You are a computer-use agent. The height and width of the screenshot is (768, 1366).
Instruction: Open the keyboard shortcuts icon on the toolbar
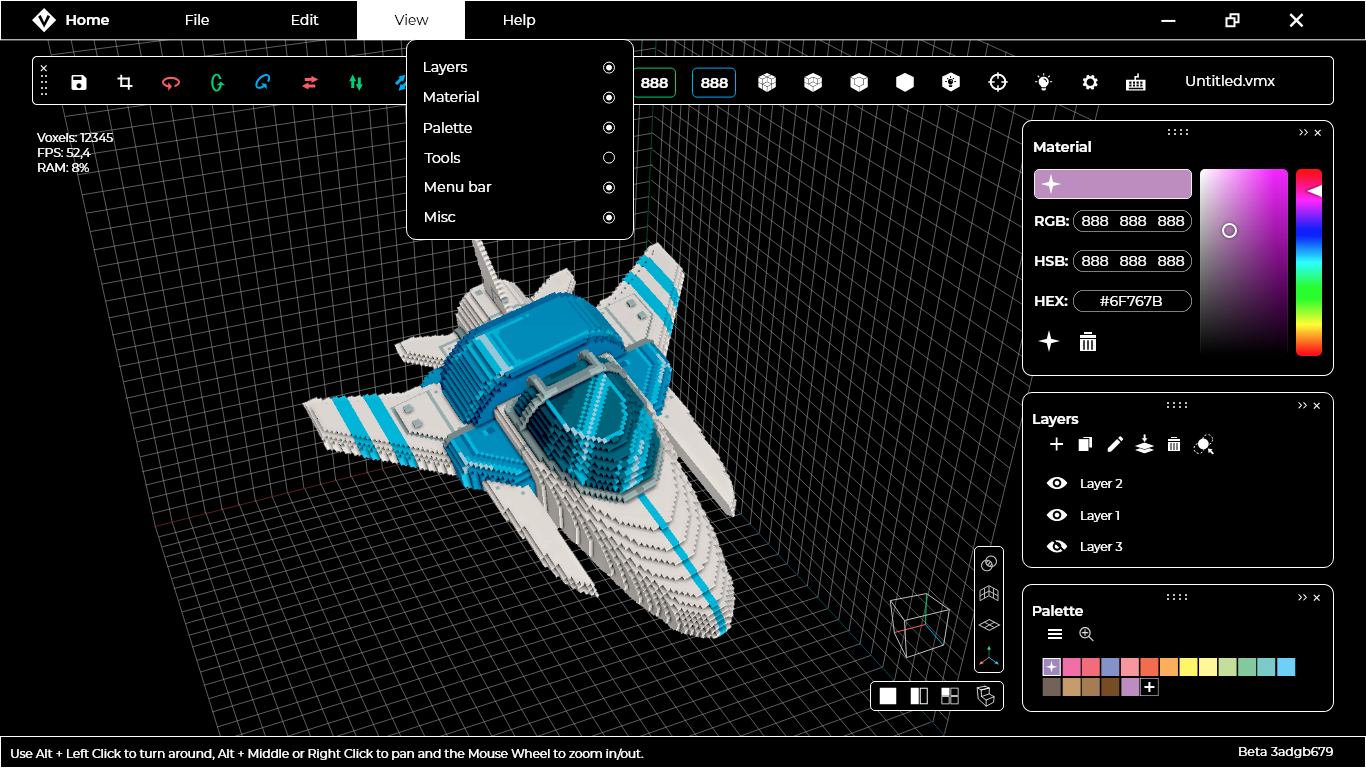pos(1135,82)
